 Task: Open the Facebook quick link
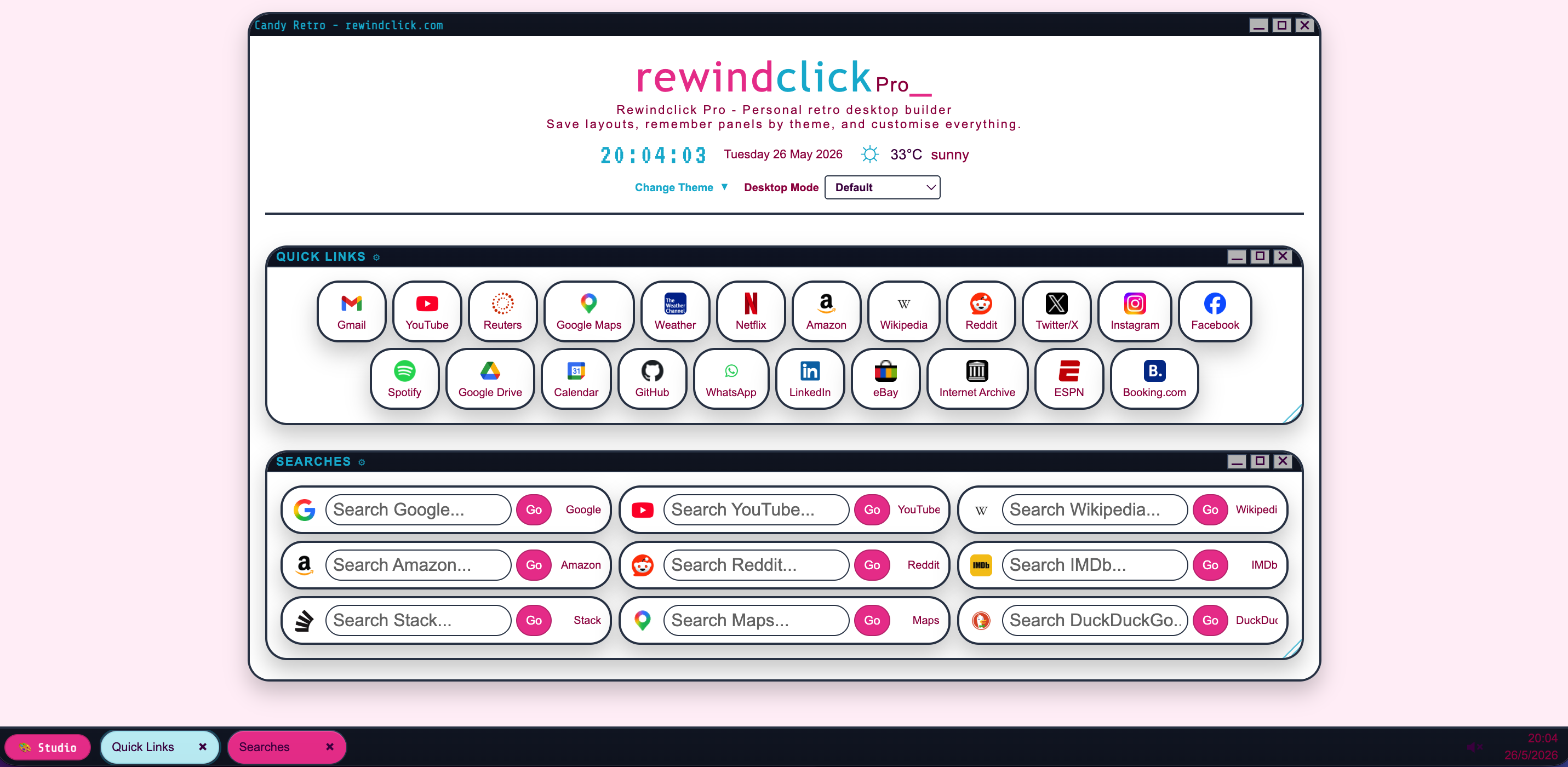click(x=1215, y=312)
